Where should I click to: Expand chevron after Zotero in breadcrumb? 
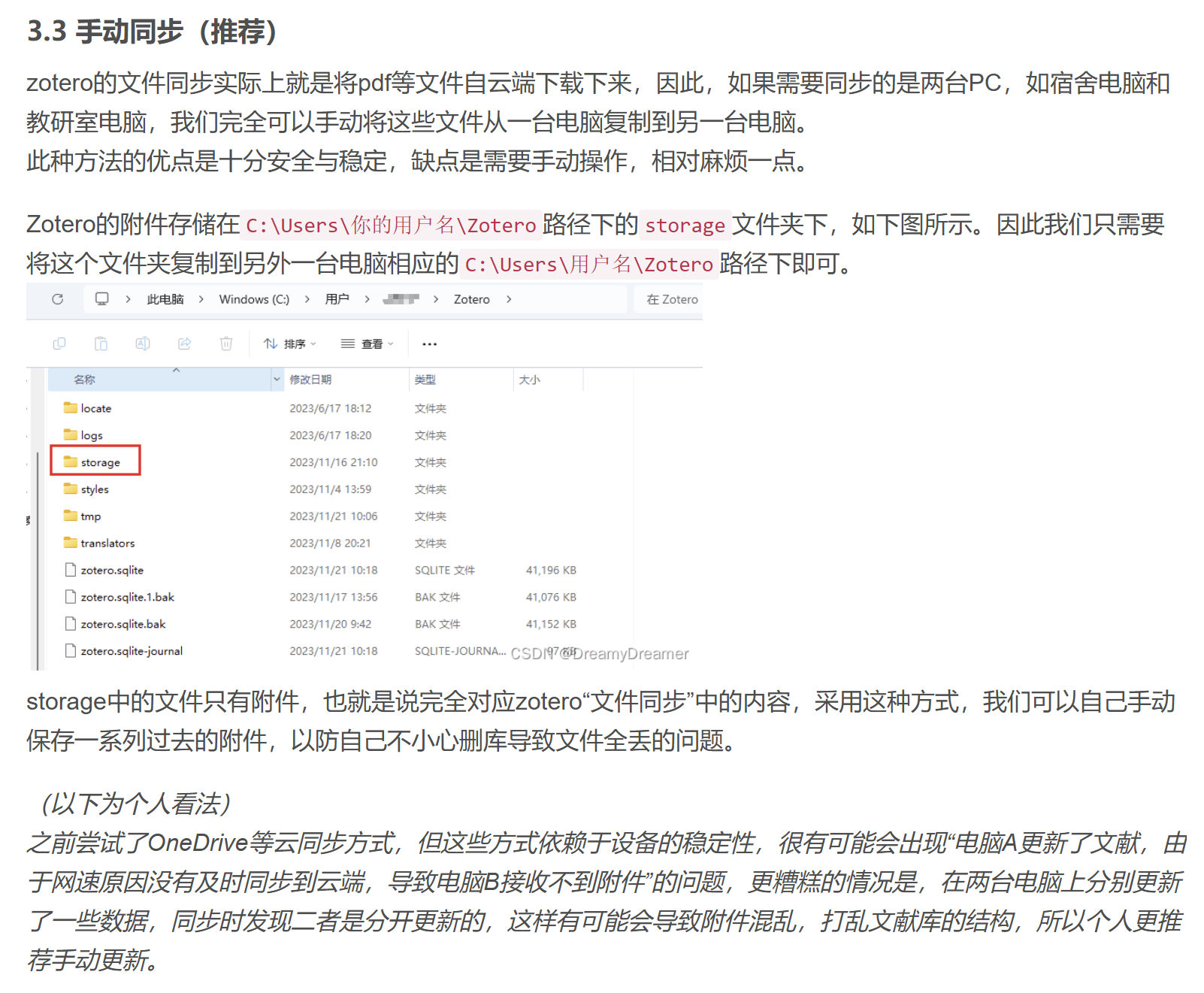point(509,299)
